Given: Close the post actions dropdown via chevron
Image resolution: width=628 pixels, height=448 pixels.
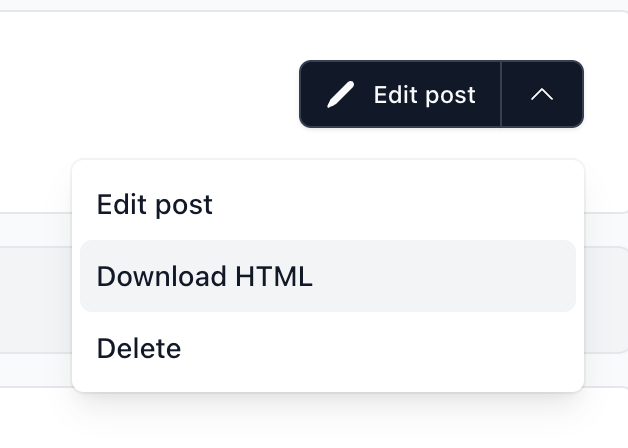Looking at the screenshot, I should [541, 95].
